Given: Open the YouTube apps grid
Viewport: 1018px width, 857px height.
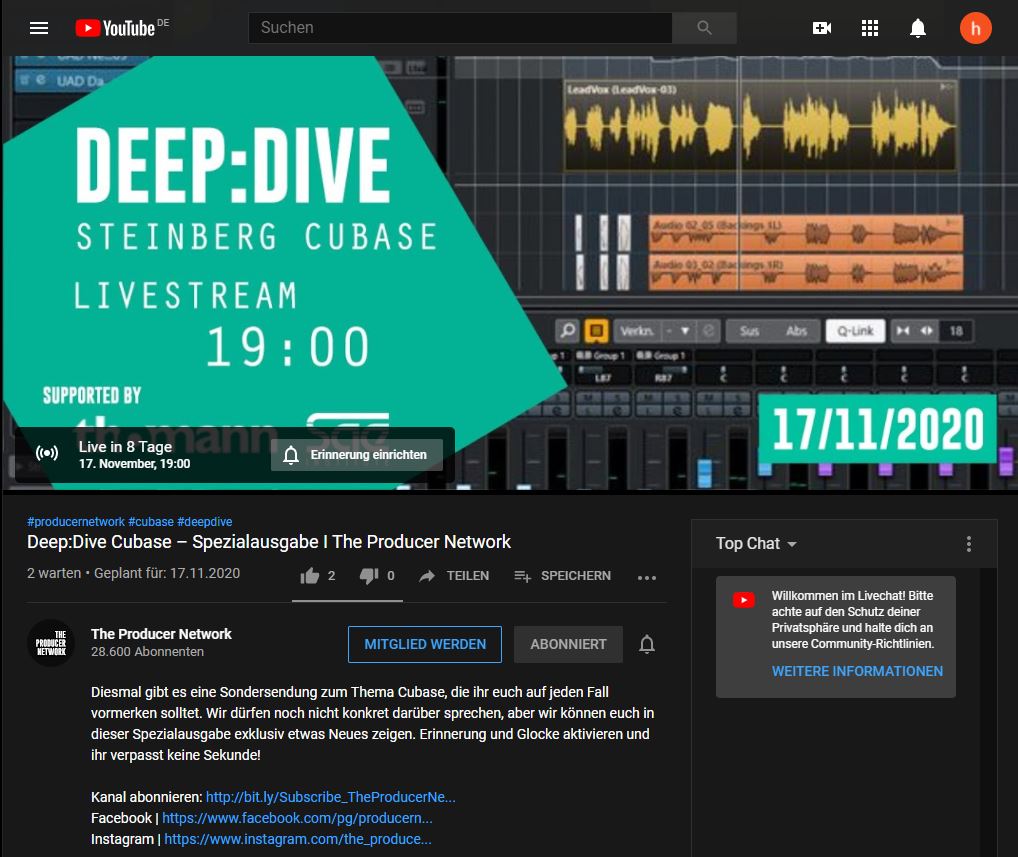Looking at the screenshot, I should pos(870,28).
